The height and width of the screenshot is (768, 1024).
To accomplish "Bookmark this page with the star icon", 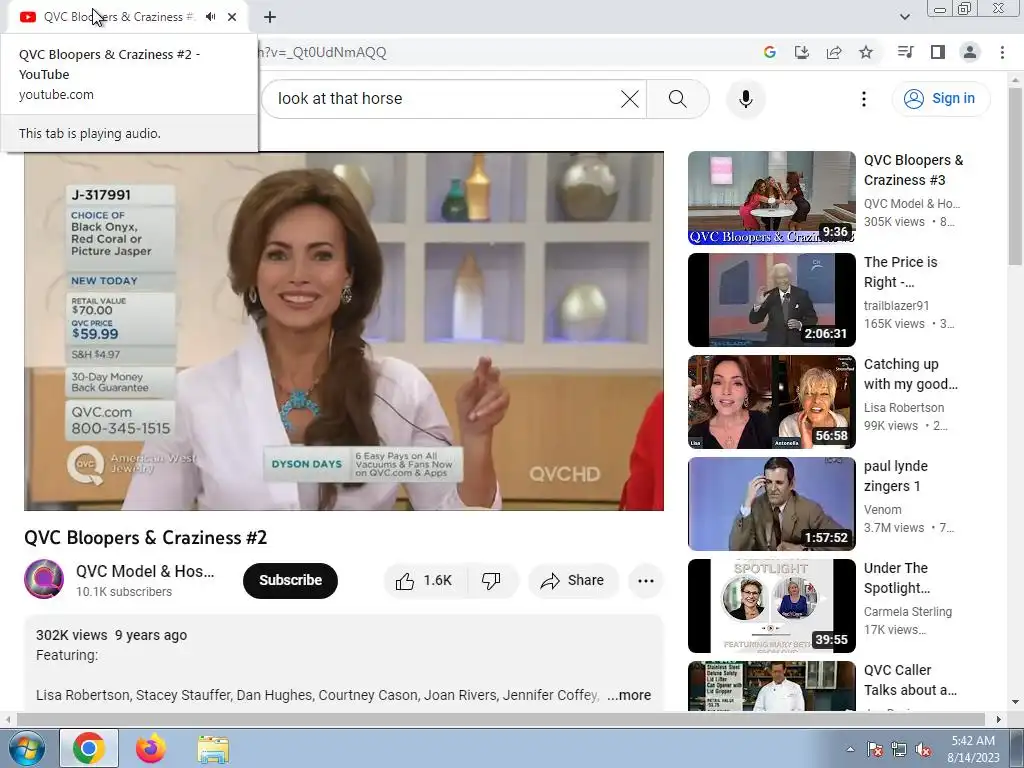I will tap(866, 52).
